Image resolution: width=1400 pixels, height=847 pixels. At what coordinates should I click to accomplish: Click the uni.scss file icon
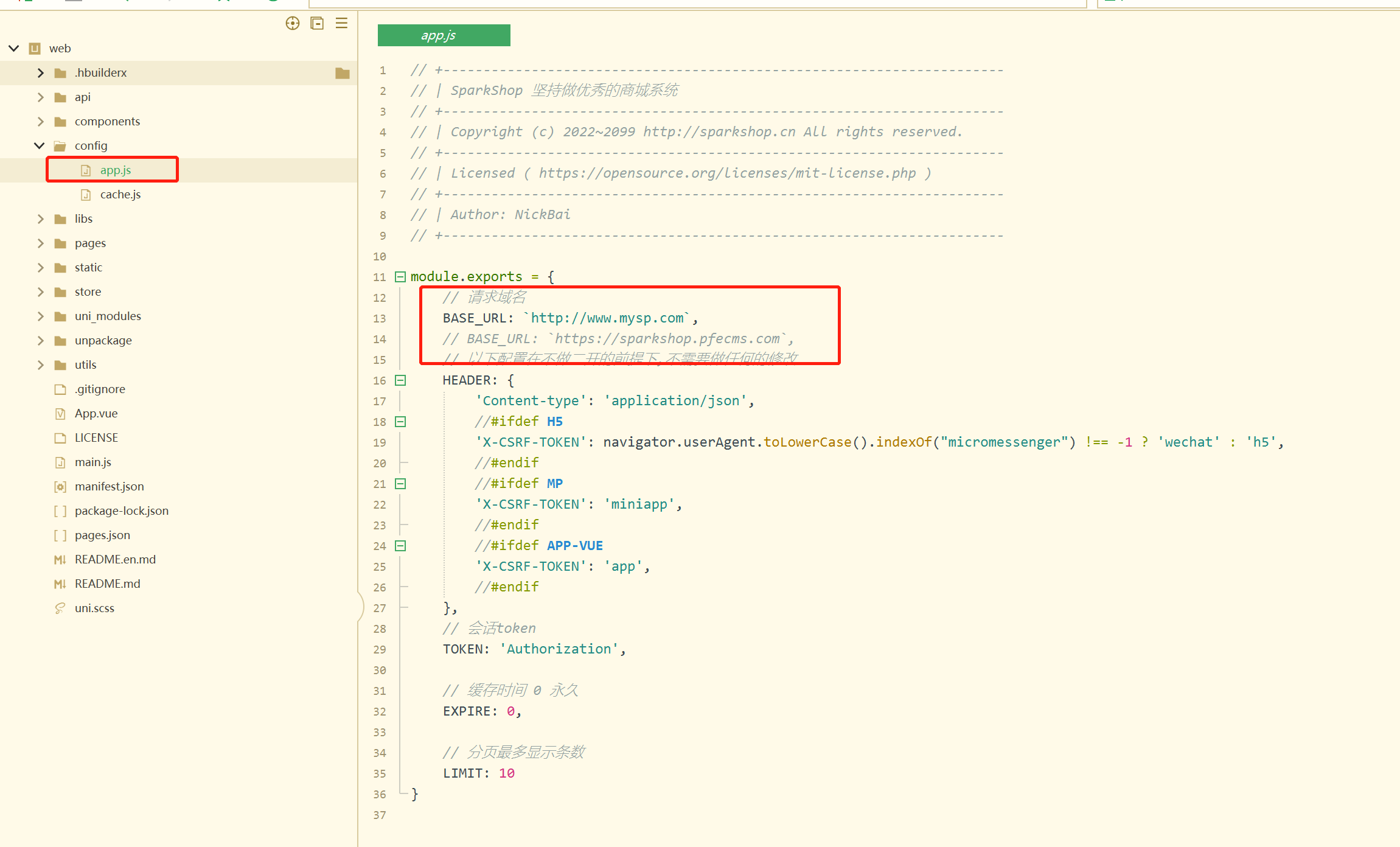click(x=60, y=608)
